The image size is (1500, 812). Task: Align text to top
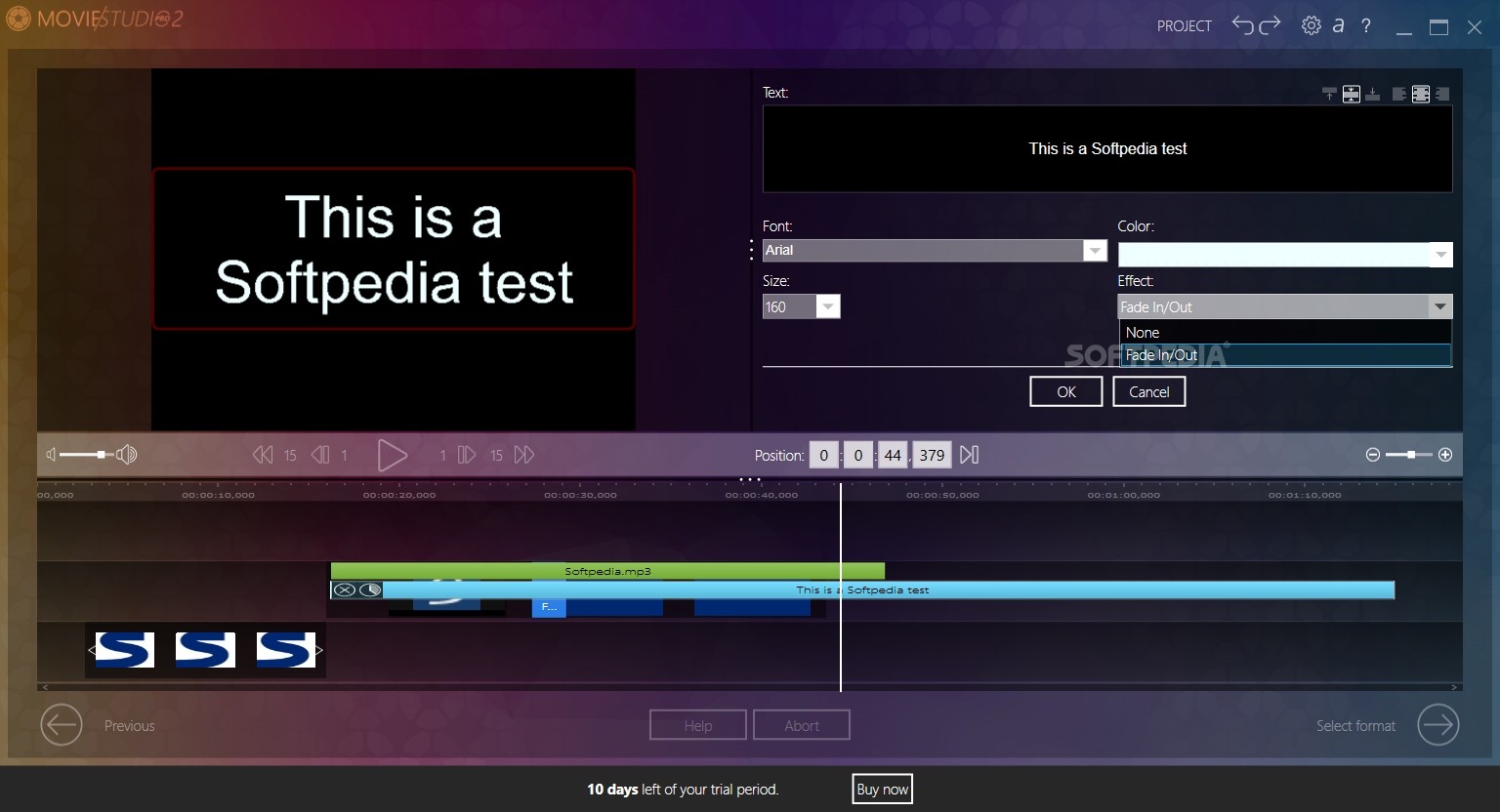1329,94
